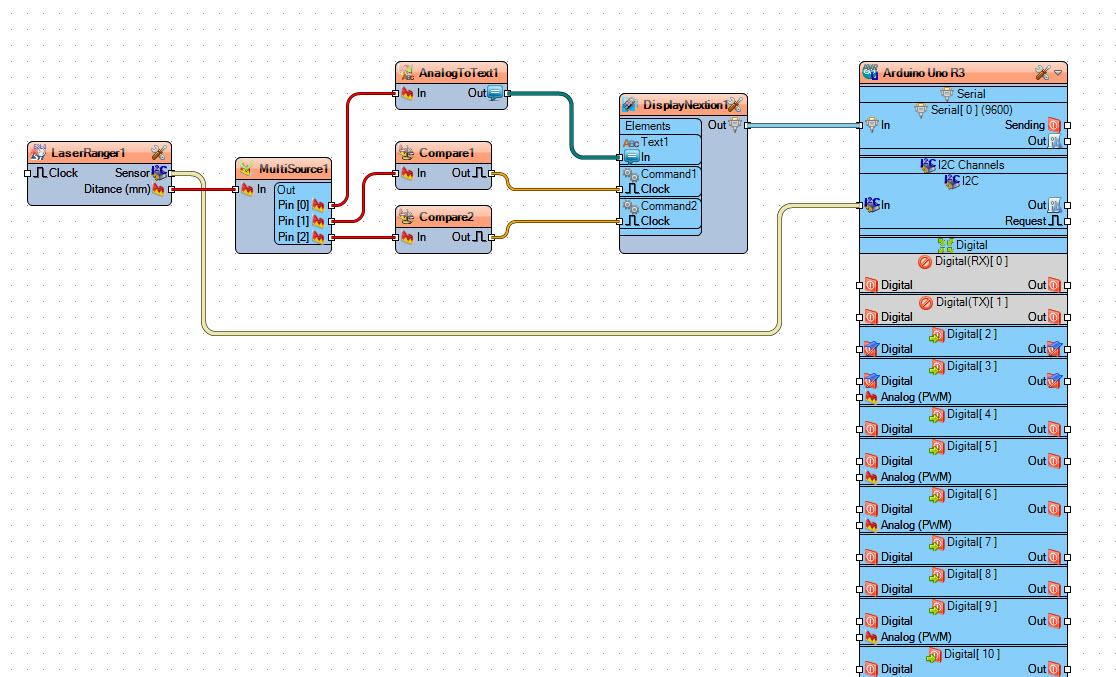Click Compare2 In analog pin icon

click(x=407, y=237)
